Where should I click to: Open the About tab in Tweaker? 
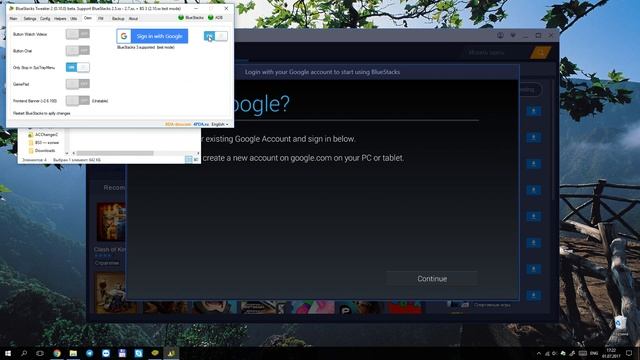(133, 18)
